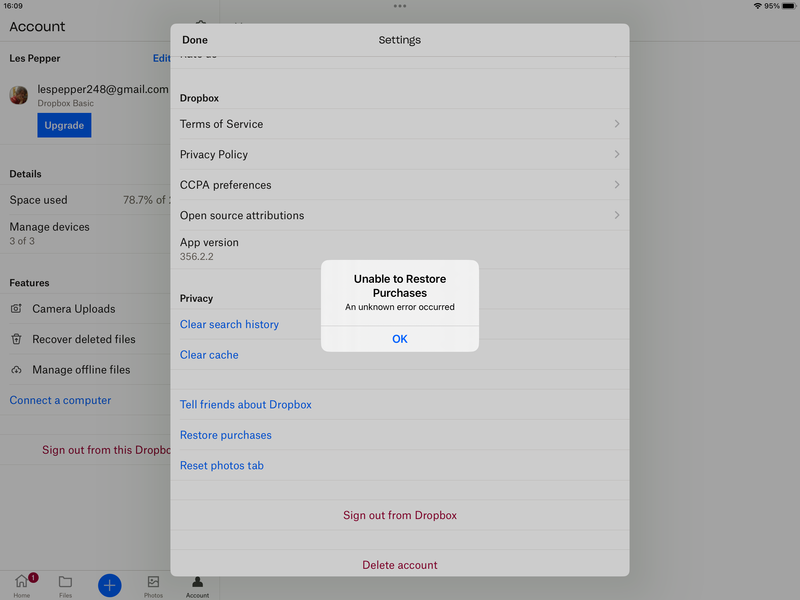Click the Camera Uploads camera icon
The height and width of the screenshot is (600, 800).
pos(16,309)
